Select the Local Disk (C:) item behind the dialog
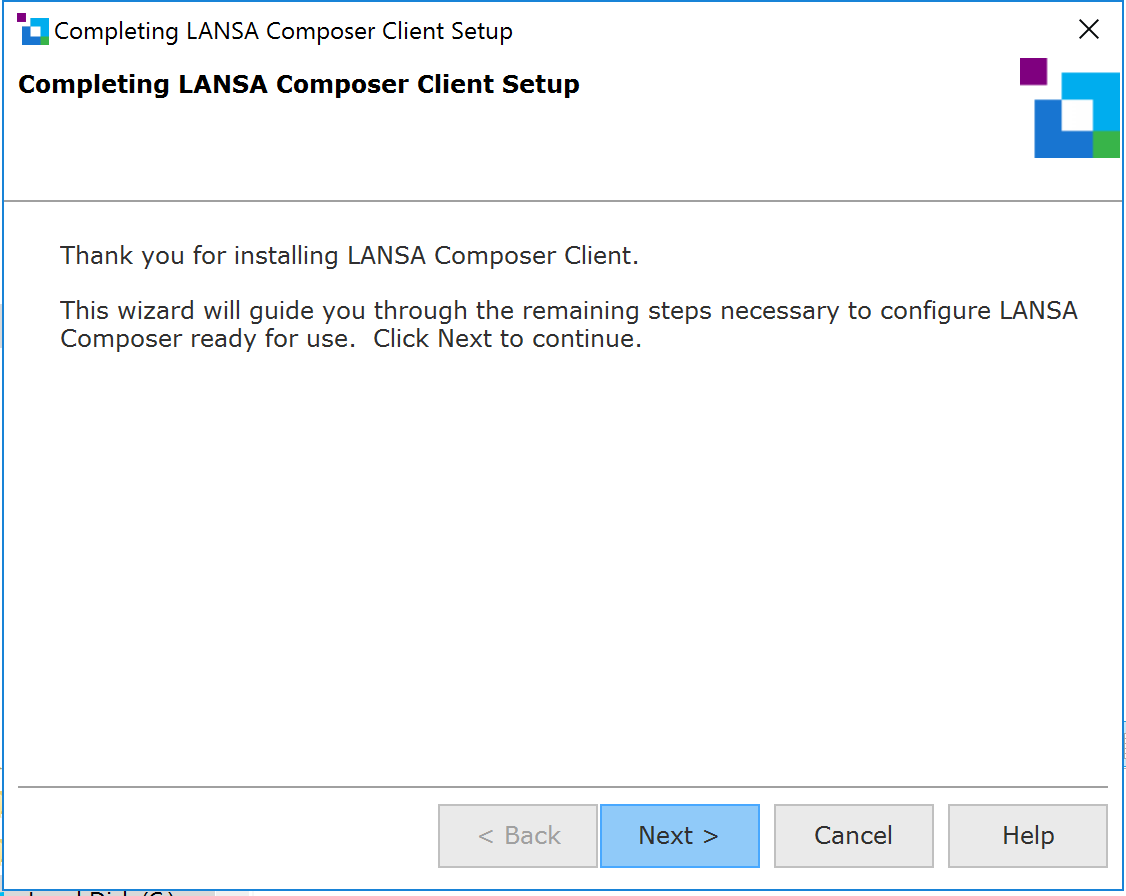The width and height of the screenshot is (1126, 896). pyautogui.click(x=100, y=892)
